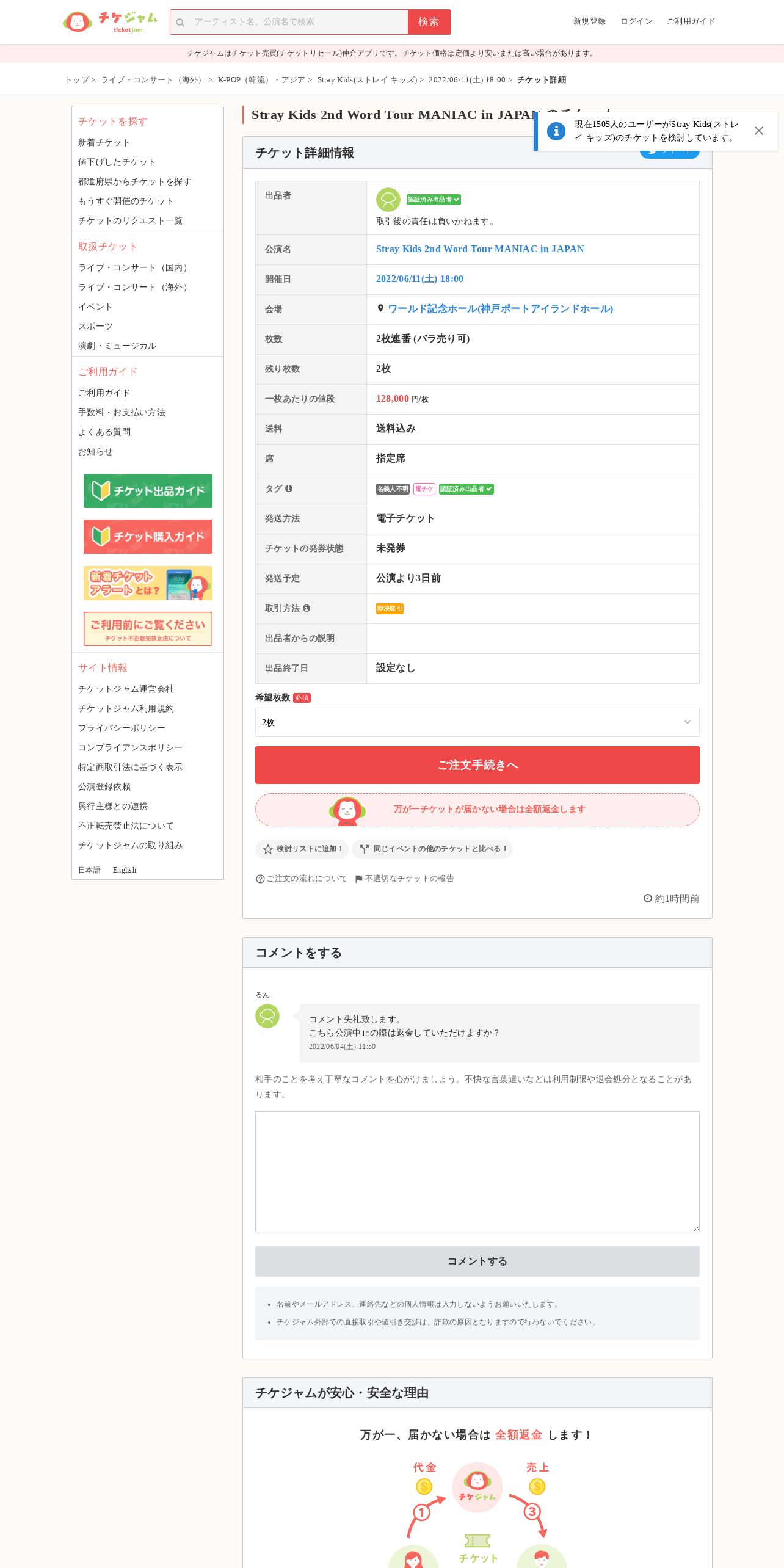Open 値下げしたチケット sidebar link
Screen dimensions: 784x1568
tap(117, 162)
